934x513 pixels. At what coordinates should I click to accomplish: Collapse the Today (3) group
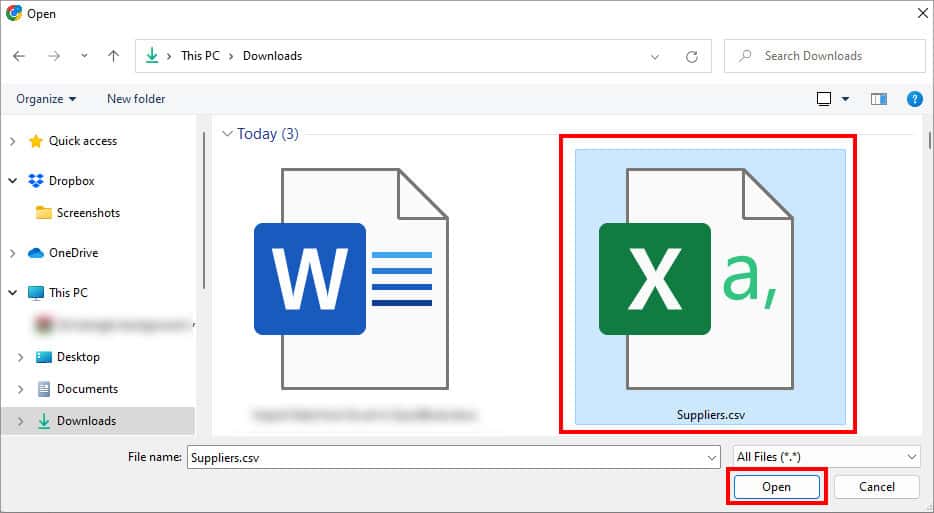pyautogui.click(x=227, y=134)
